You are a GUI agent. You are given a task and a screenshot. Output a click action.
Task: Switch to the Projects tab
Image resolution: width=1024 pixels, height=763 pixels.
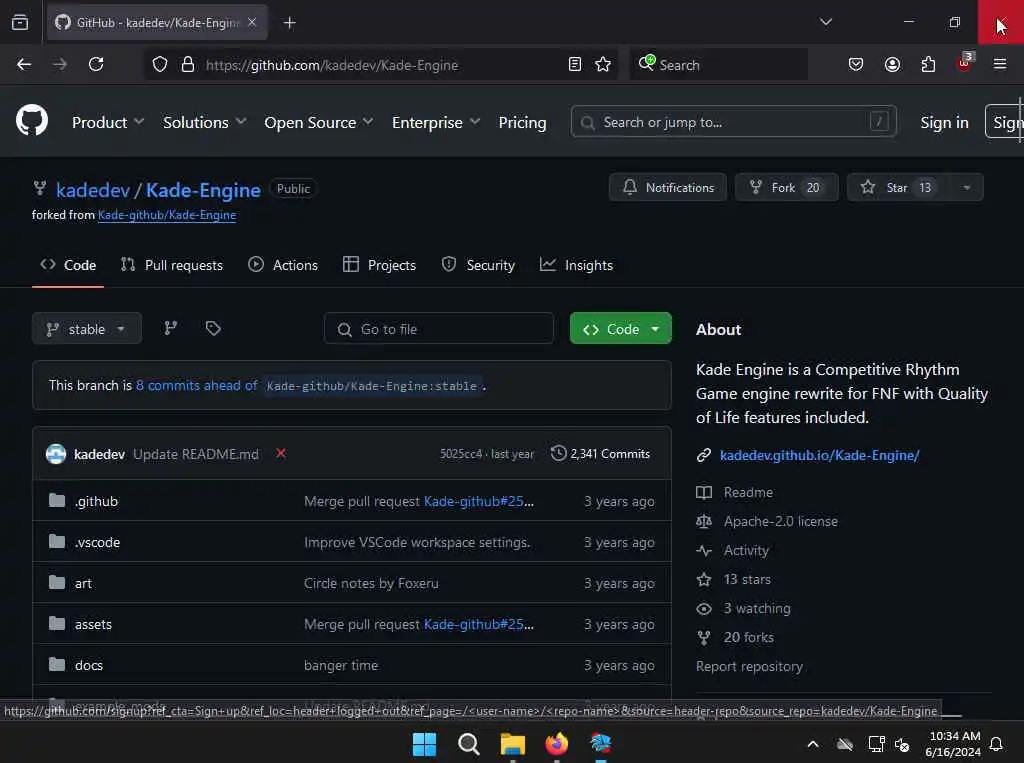(x=379, y=265)
